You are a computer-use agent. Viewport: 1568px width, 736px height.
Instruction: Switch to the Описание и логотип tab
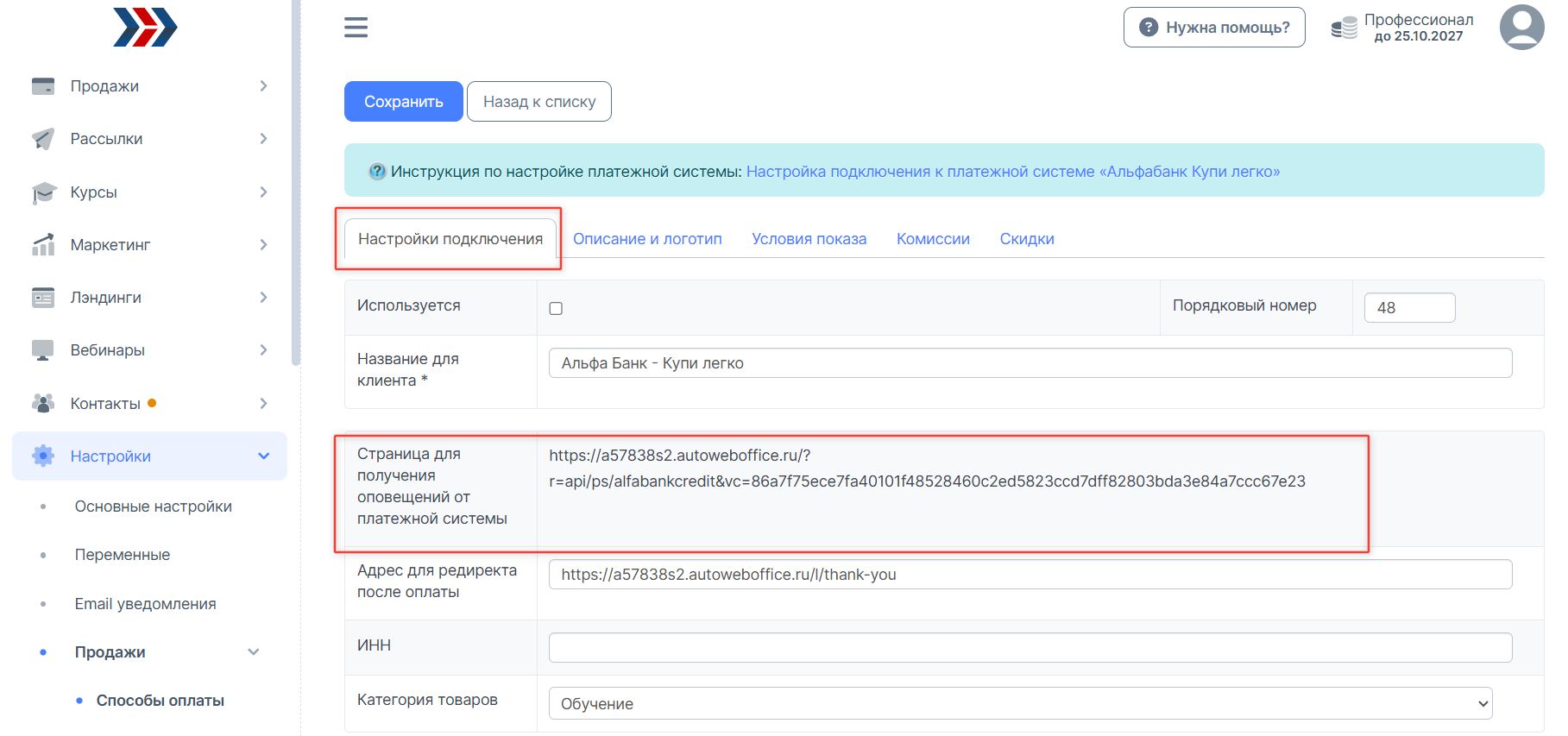647,239
